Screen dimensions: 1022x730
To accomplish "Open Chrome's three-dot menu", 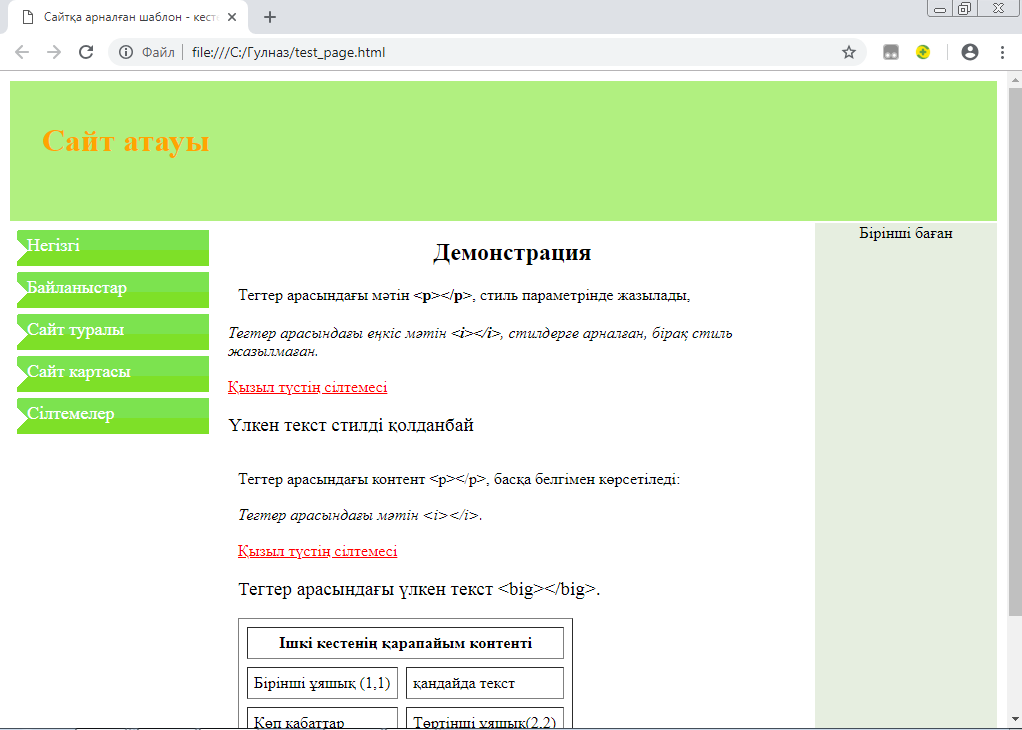I will pyautogui.click(x=1002, y=52).
